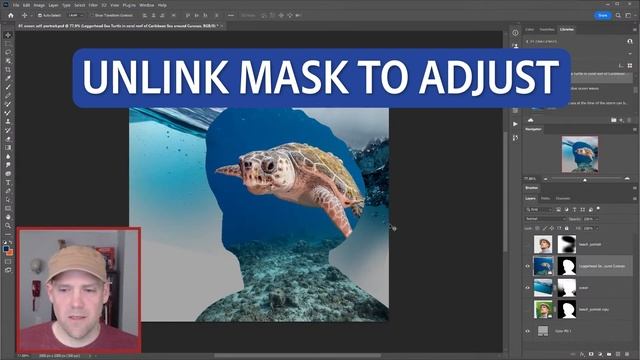Select the ocean layer mask thumbnail
Viewport: 640px width, 360px height.
coord(567,288)
